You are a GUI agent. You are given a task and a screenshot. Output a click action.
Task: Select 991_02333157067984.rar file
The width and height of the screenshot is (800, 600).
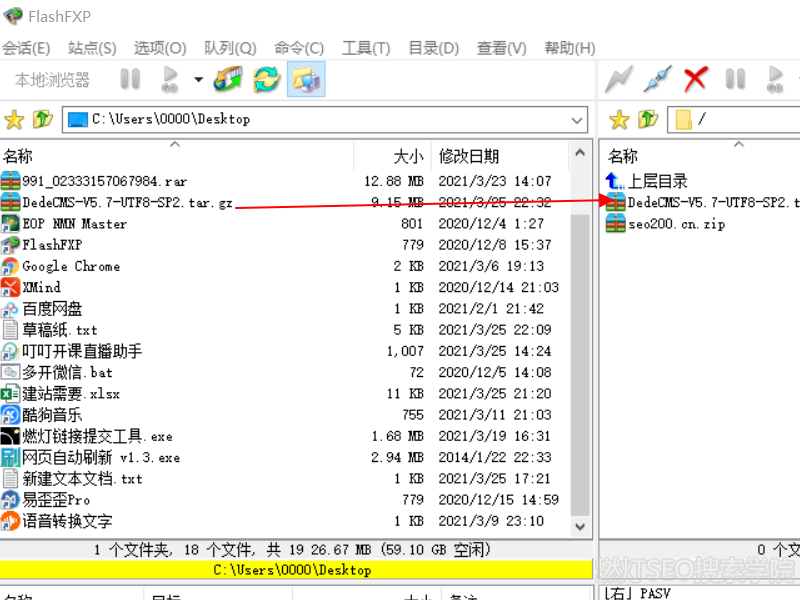pos(104,181)
